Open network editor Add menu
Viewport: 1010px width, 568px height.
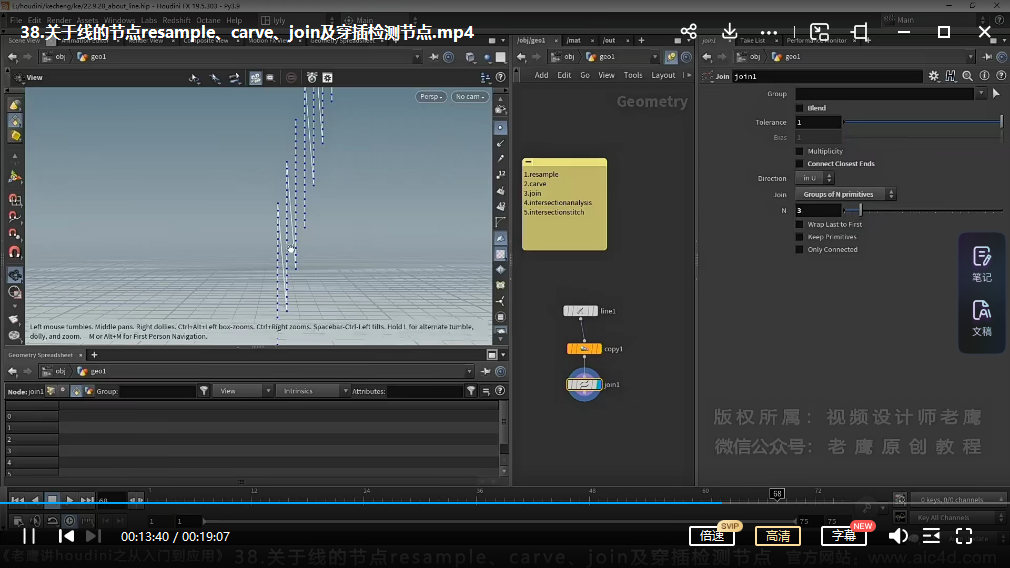coord(541,75)
